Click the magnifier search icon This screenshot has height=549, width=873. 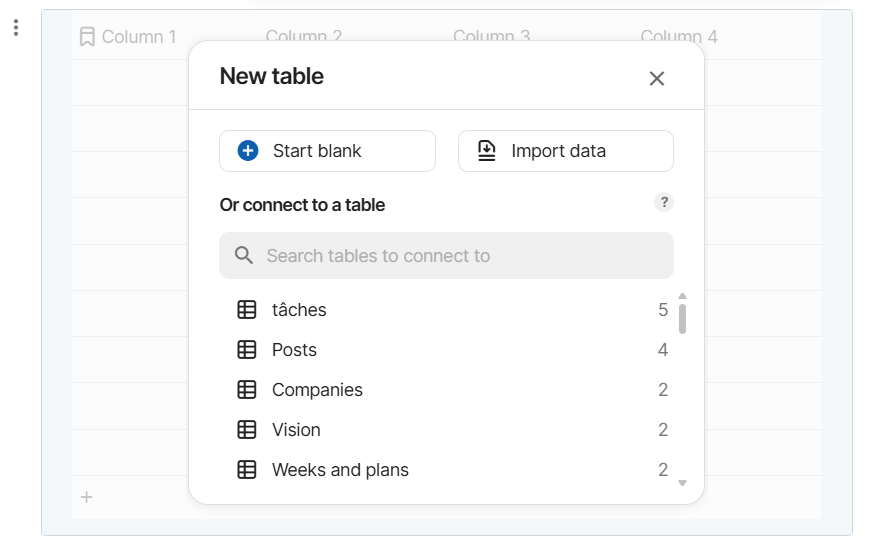pos(244,256)
